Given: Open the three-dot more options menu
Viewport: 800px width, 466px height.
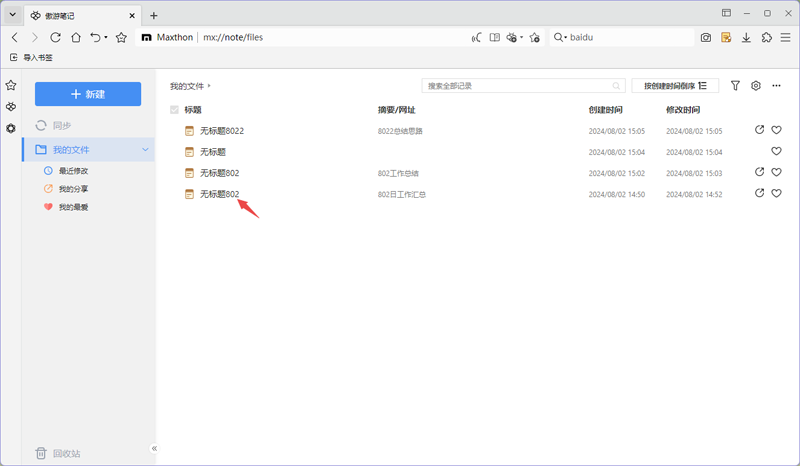Looking at the screenshot, I should tap(776, 86).
